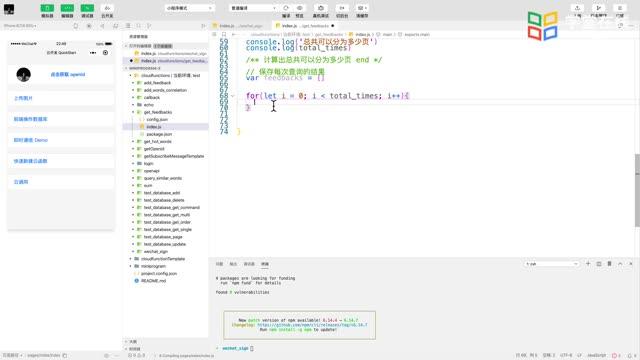Open package.json under get_feedbacks

click(x=159, y=134)
